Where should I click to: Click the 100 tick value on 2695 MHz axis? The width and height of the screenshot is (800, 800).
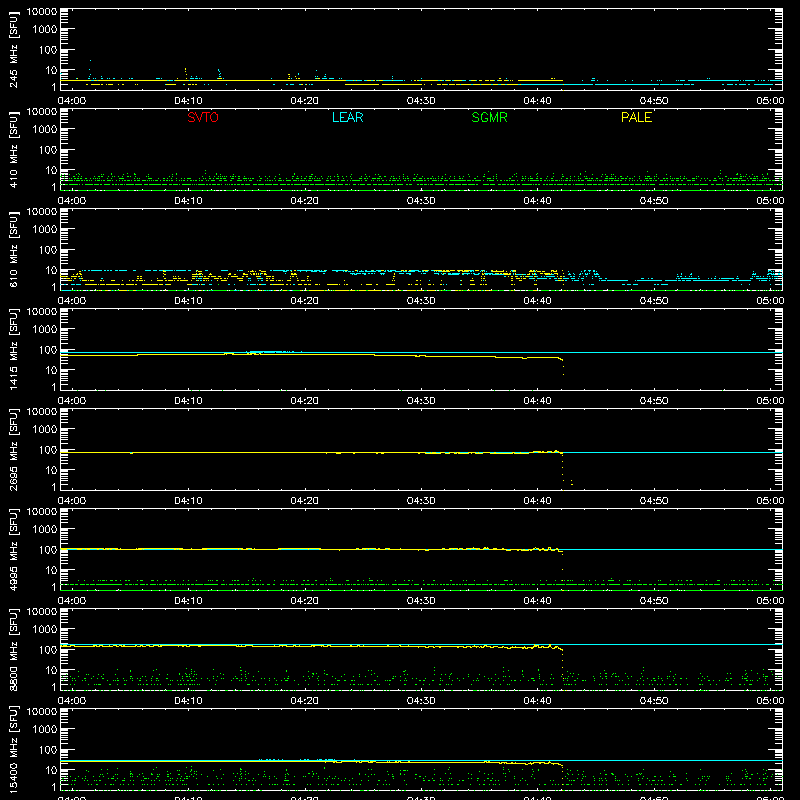click(x=48, y=450)
